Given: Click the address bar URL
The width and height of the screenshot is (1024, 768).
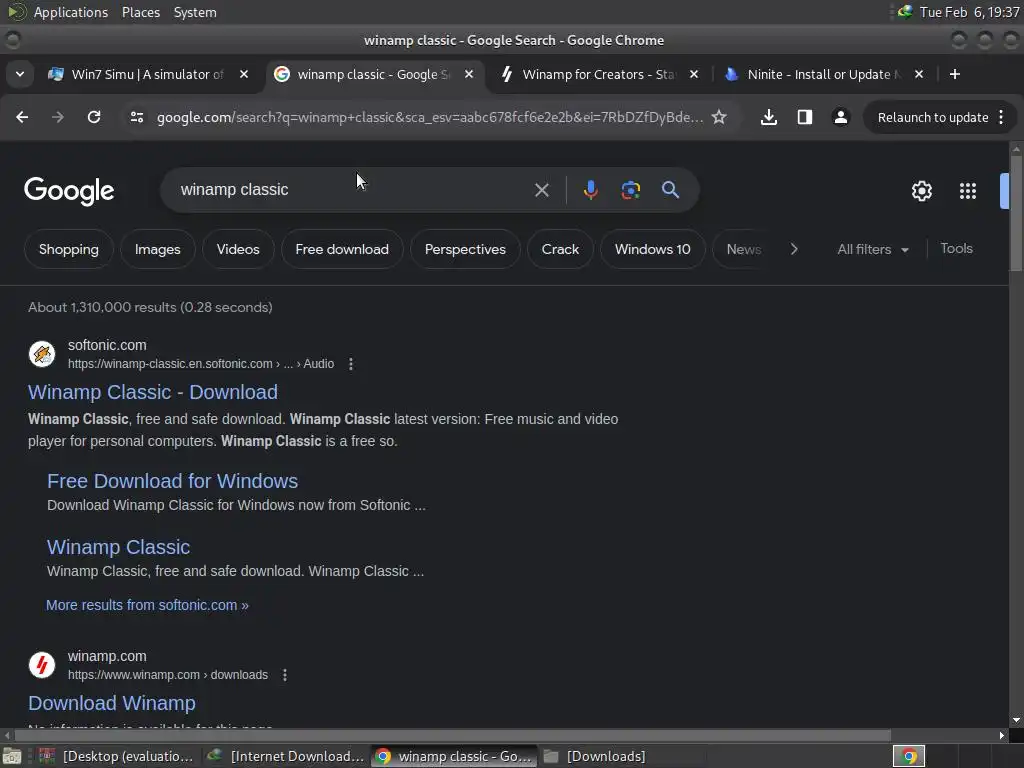Looking at the screenshot, I should tap(430, 117).
